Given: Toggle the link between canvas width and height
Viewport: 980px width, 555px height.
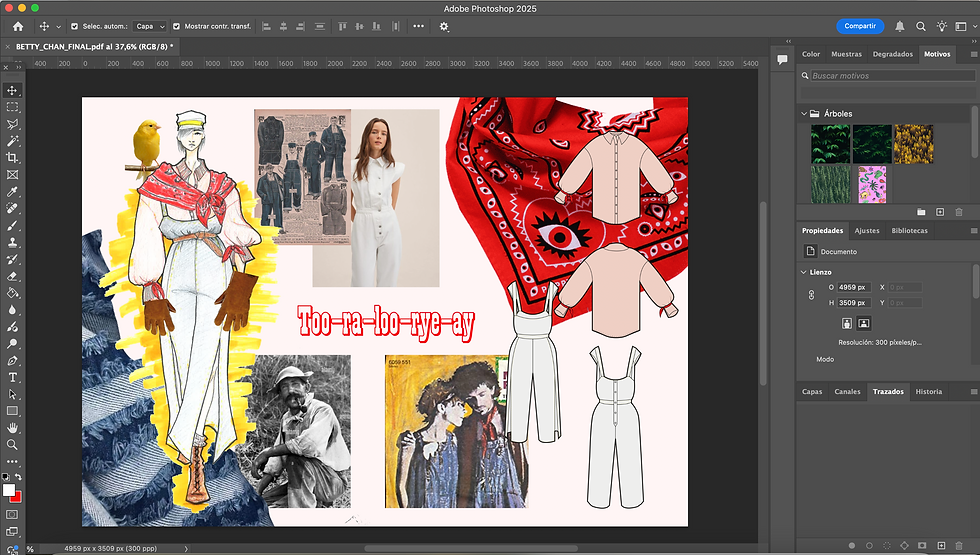Looking at the screenshot, I should (x=811, y=295).
